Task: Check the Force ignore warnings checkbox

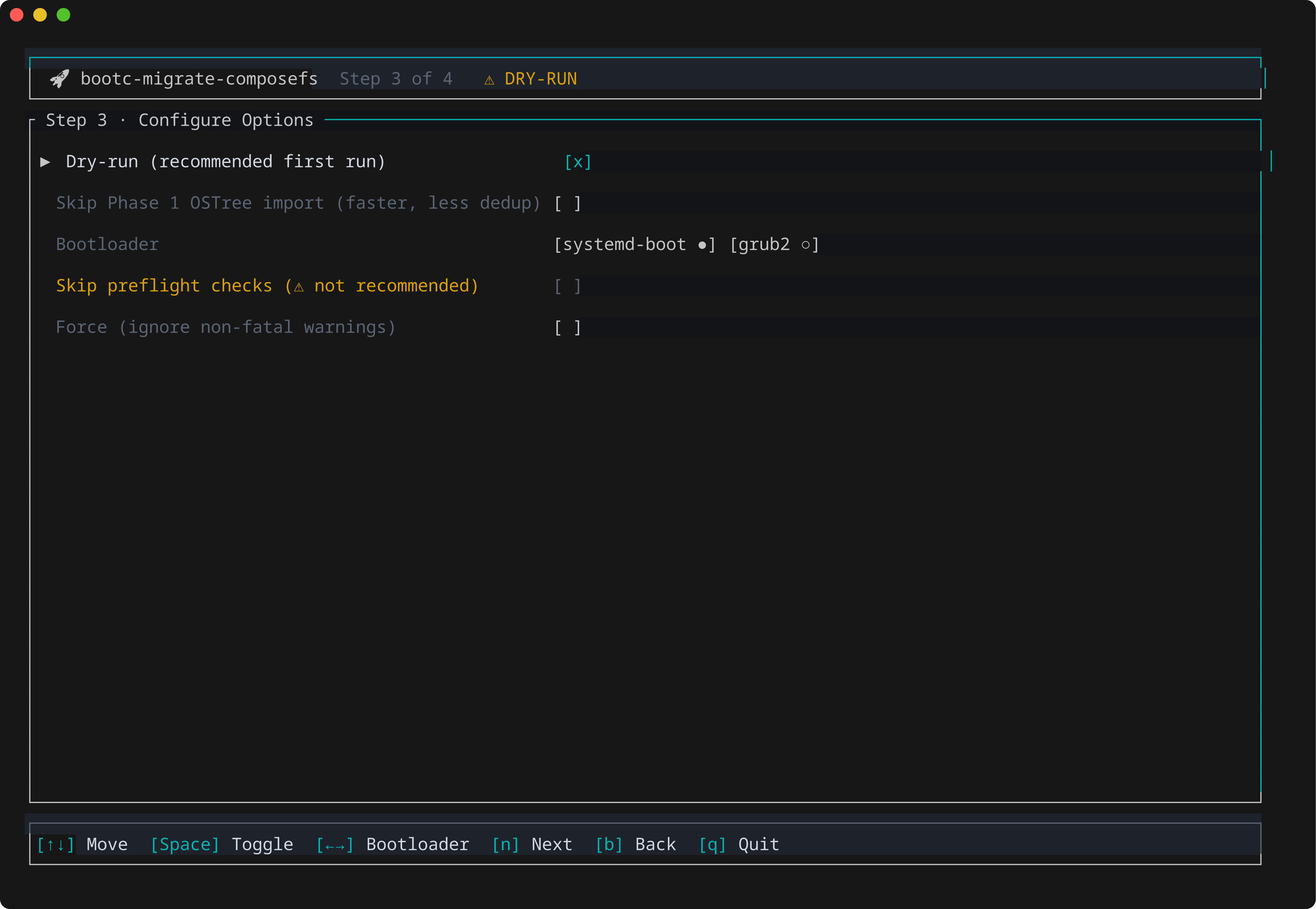Action: point(568,328)
